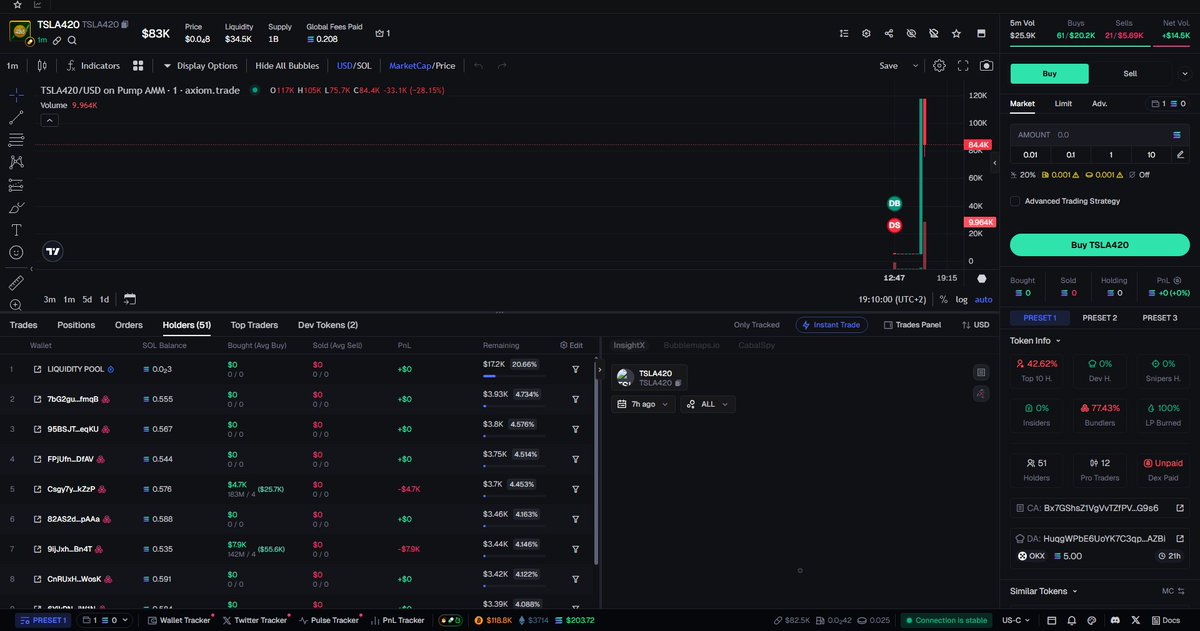
Task: Select the brush drawing tool
Action: tap(16, 207)
